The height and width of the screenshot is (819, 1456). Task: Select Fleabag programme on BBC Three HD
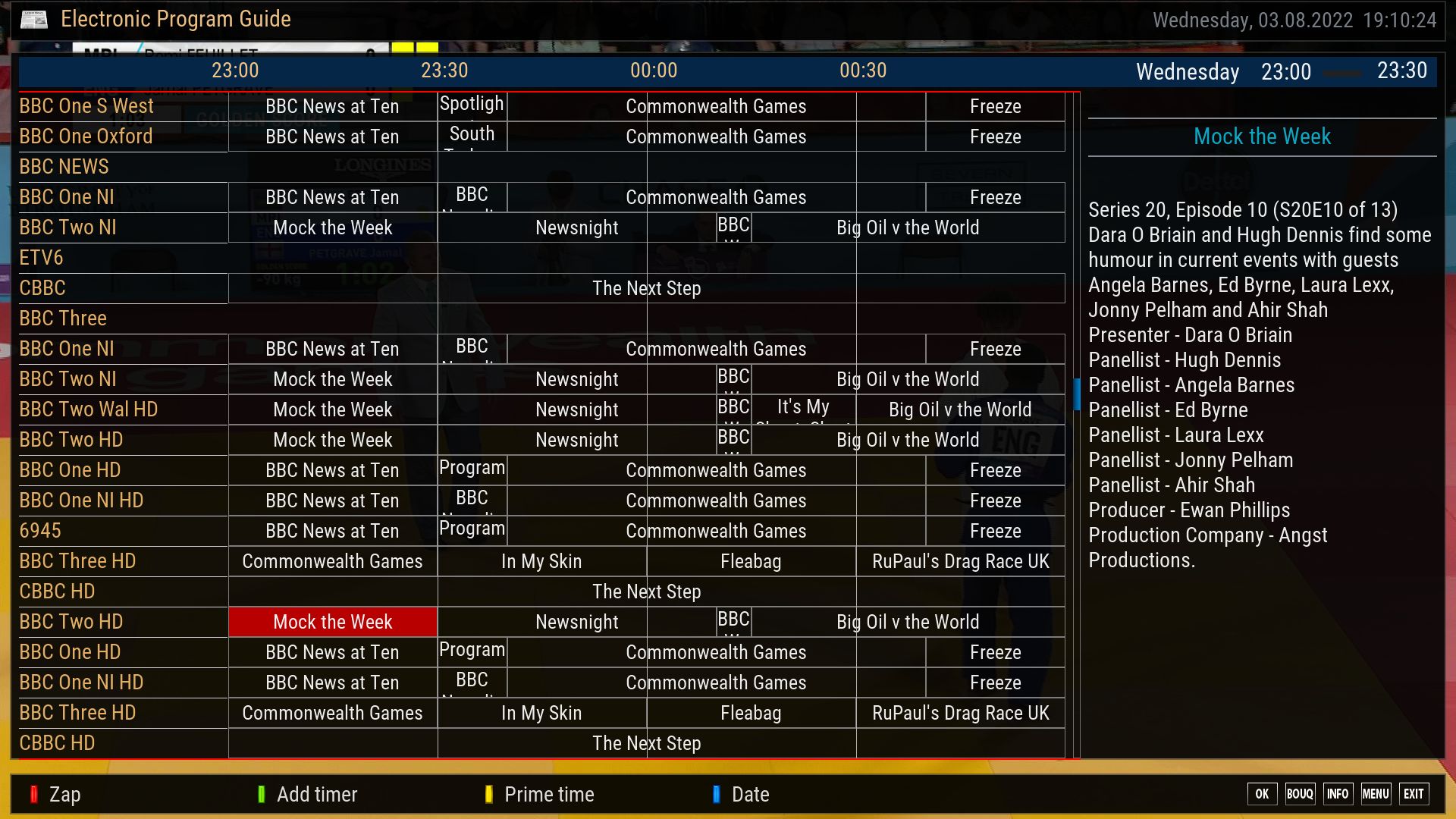pyautogui.click(x=751, y=561)
